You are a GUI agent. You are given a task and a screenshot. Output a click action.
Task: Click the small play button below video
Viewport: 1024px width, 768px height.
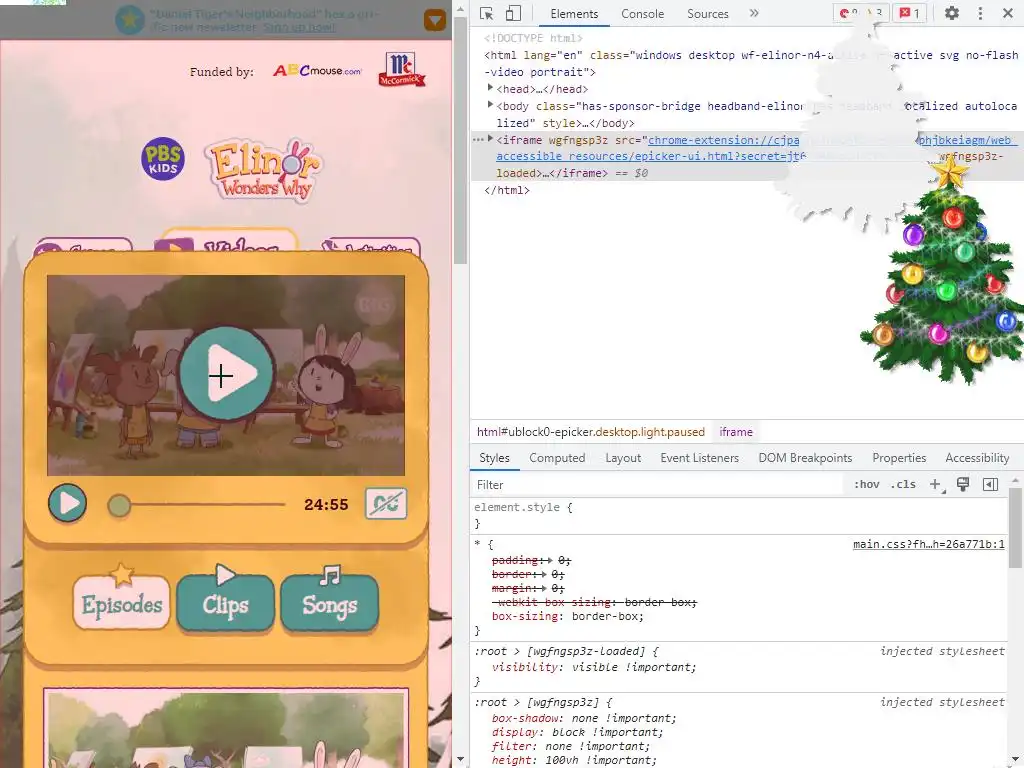coord(67,503)
